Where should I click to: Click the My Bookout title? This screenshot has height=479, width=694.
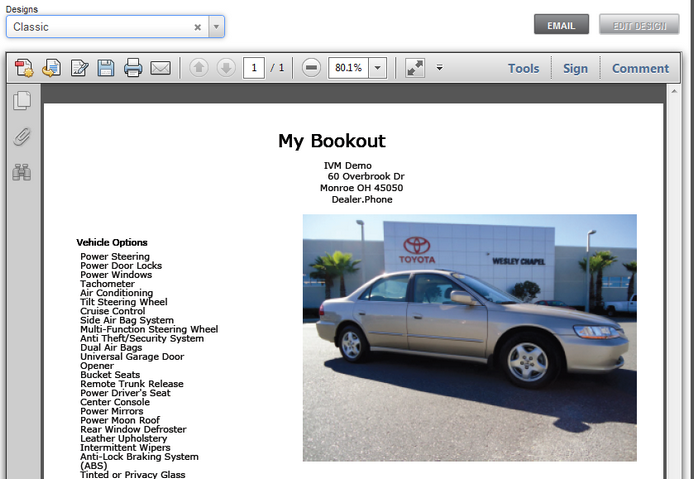coord(332,141)
